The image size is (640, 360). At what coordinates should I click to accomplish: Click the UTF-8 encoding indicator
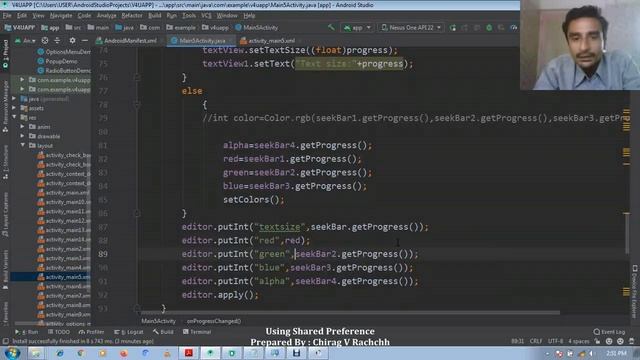(x=556, y=341)
